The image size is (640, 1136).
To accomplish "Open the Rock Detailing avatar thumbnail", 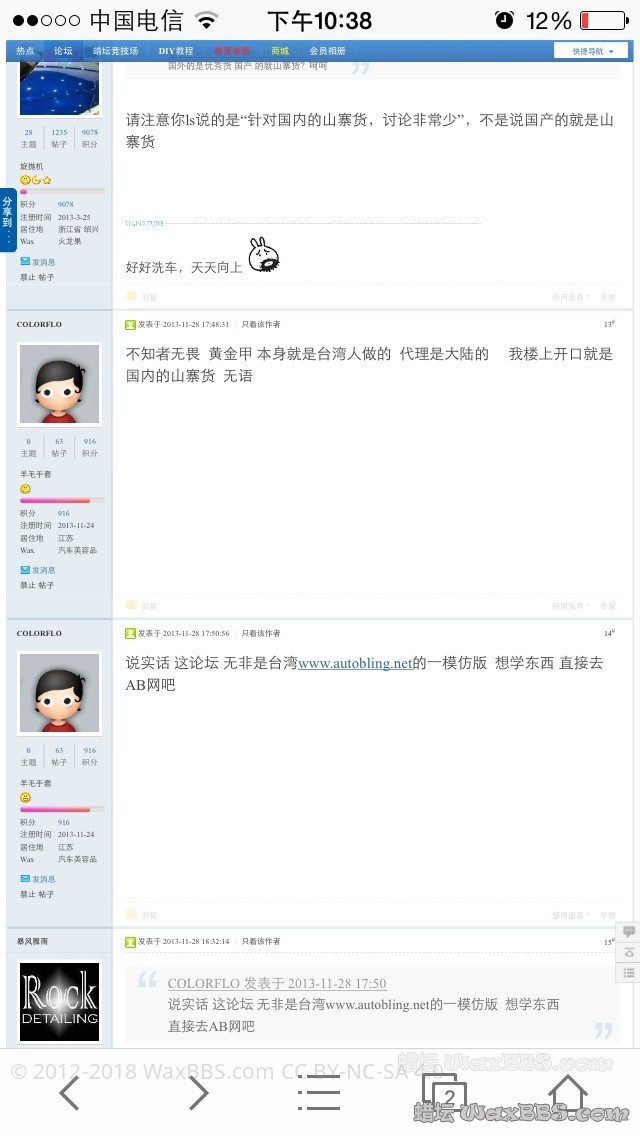I will click(x=59, y=1001).
